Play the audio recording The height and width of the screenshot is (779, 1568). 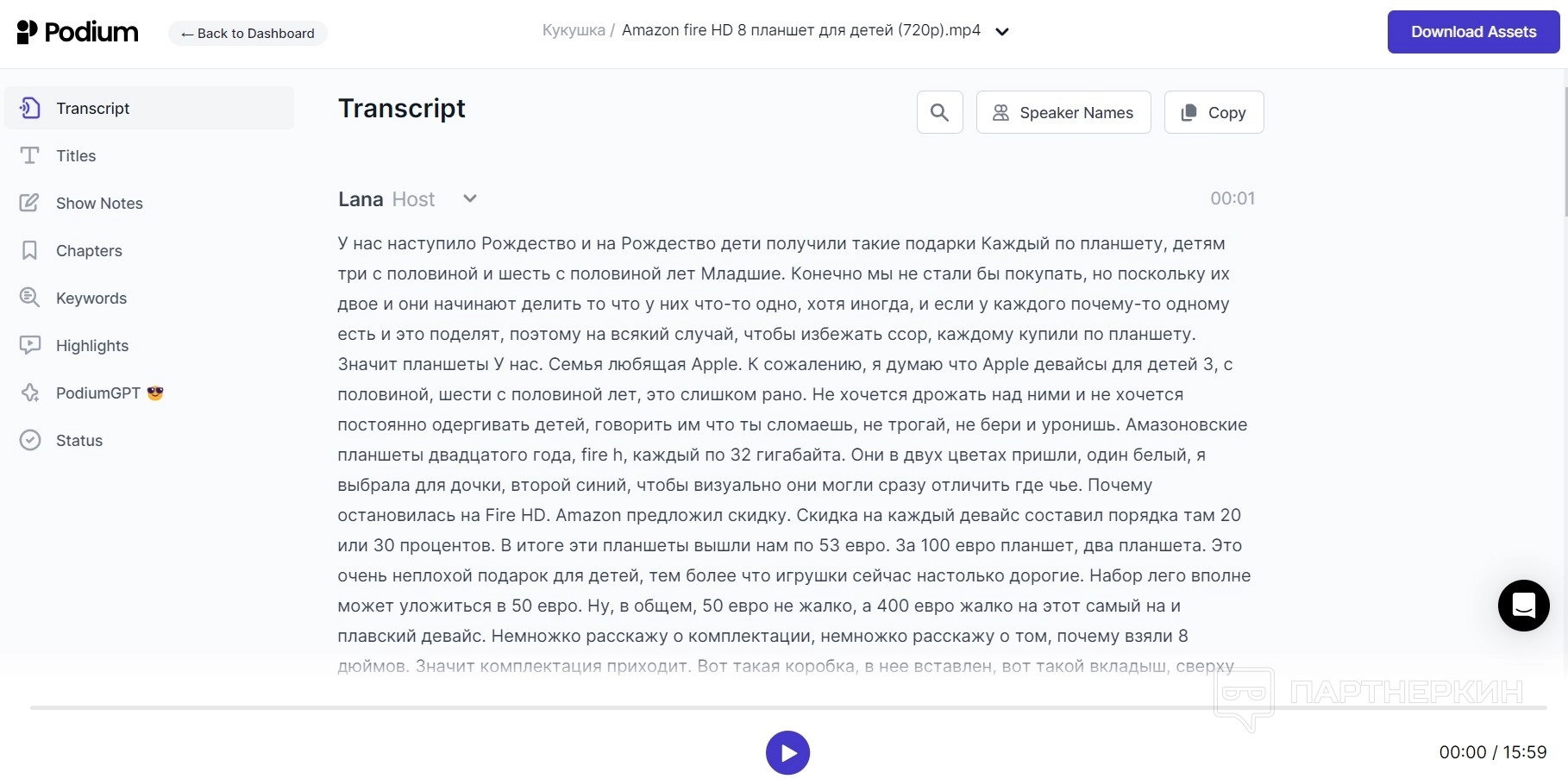coord(787,752)
